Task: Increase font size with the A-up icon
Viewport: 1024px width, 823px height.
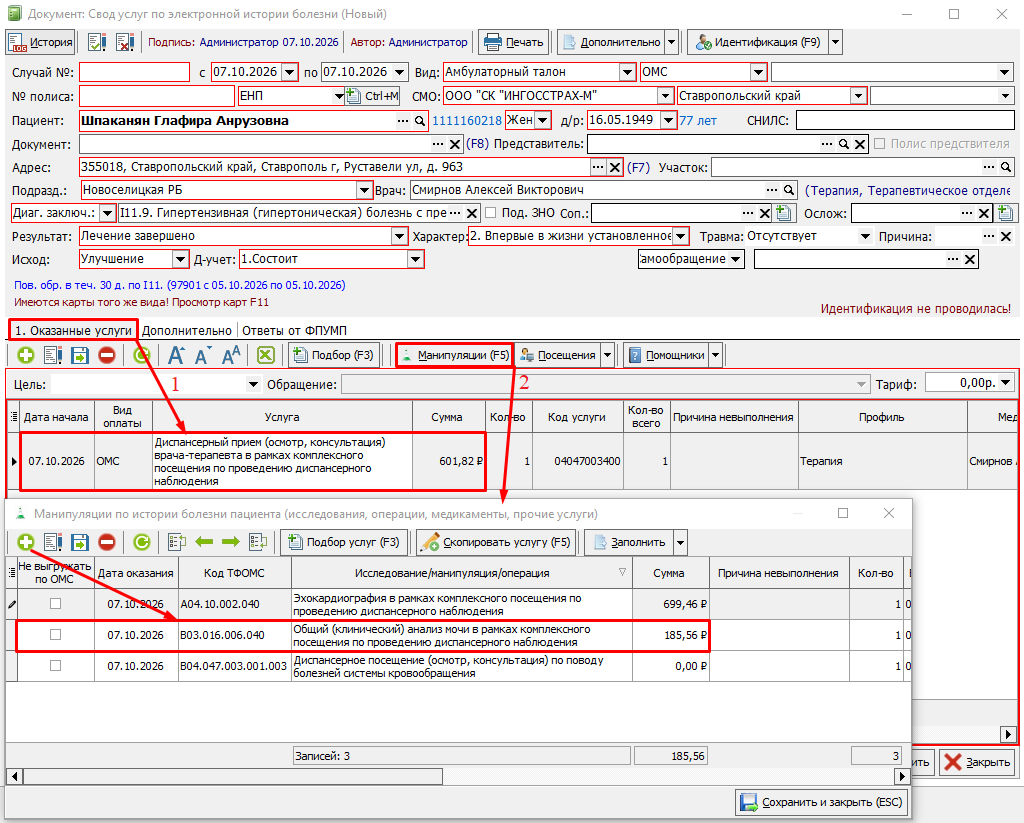Action: [x=176, y=355]
